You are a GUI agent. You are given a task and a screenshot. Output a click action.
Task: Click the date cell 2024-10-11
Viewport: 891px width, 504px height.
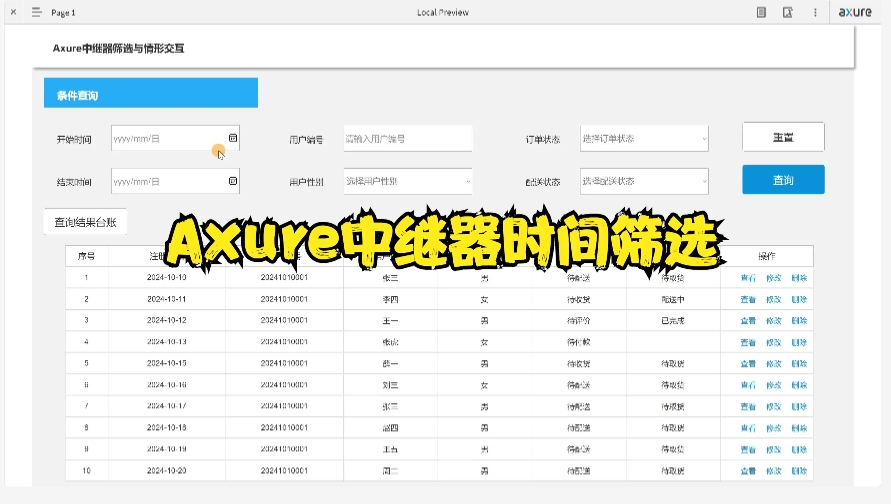click(x=166, y=299)
